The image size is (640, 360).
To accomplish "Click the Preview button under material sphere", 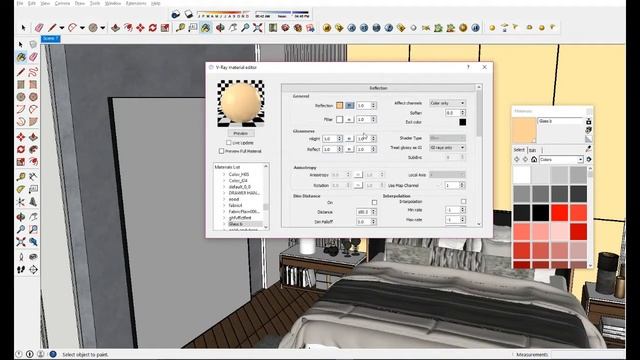I will point(241,133).
